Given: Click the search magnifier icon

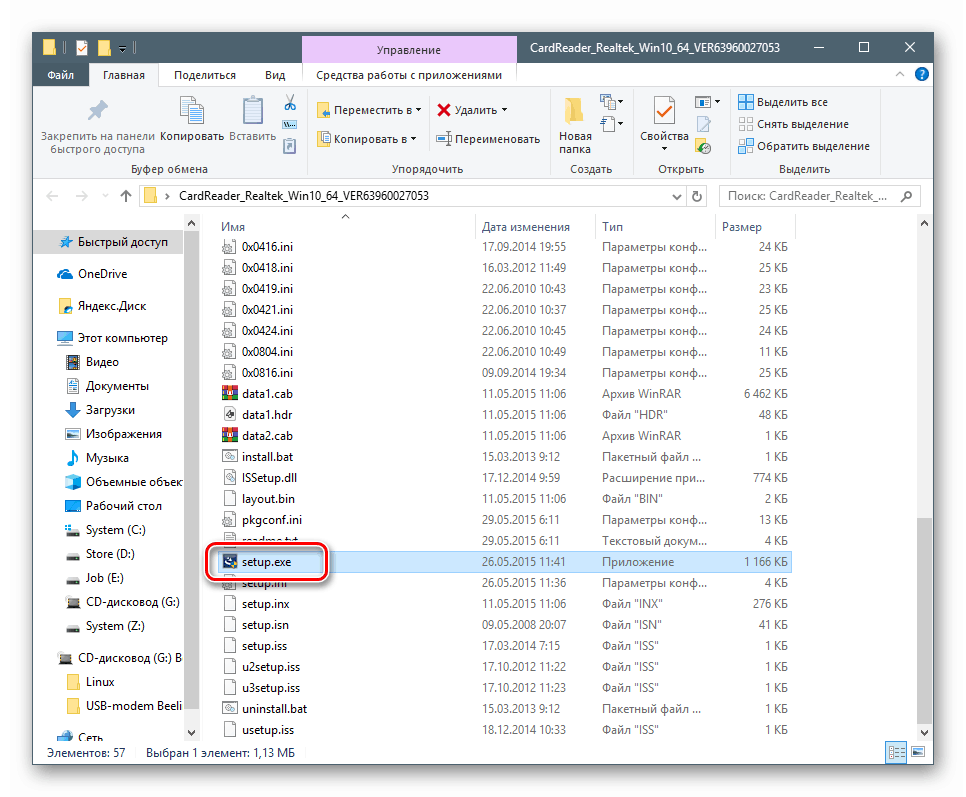Looking at the screenshot, I should point(906,196).
